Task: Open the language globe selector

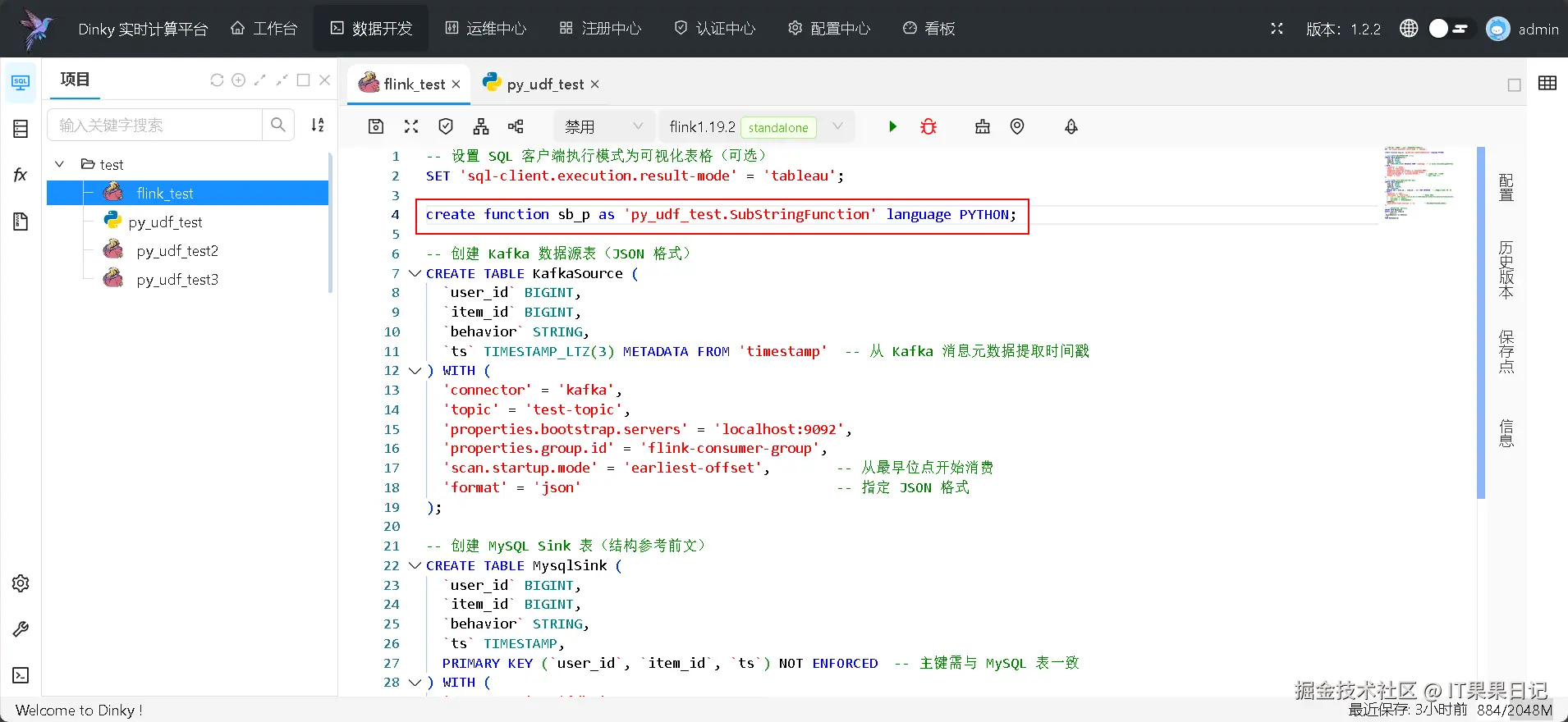Action: (x=1409, y=29)
